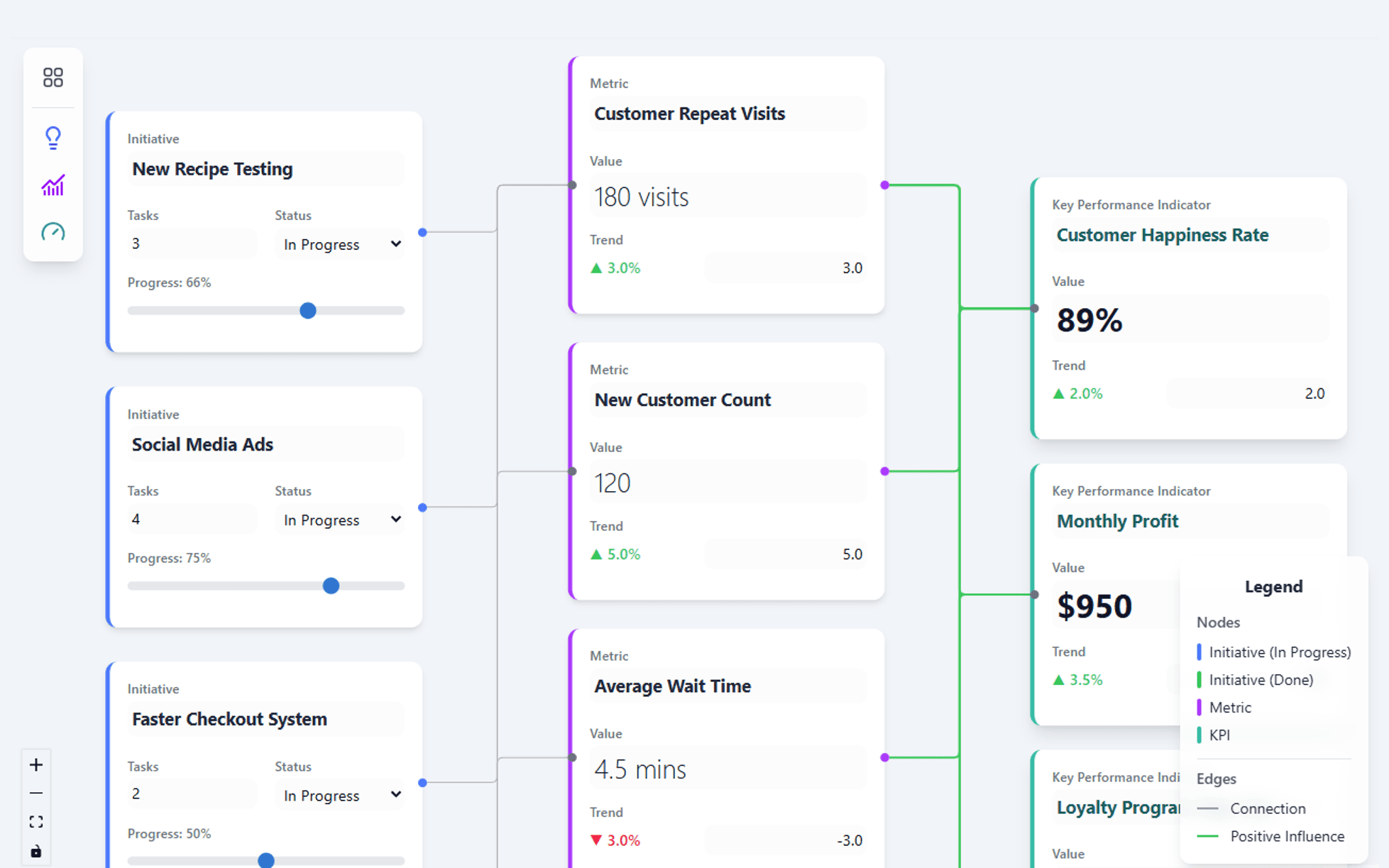Select the gauge KPI icon

tap(53, 232)
